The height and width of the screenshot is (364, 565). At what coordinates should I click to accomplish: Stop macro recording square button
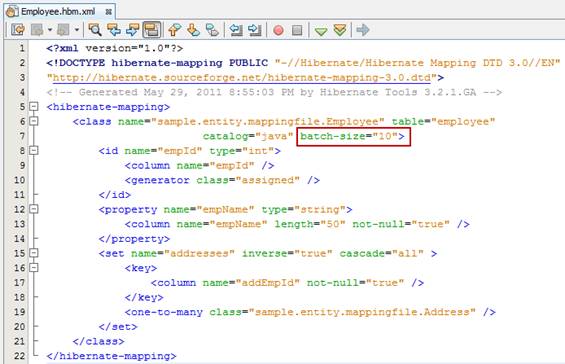pyautogui.click(x=297, y=30)
